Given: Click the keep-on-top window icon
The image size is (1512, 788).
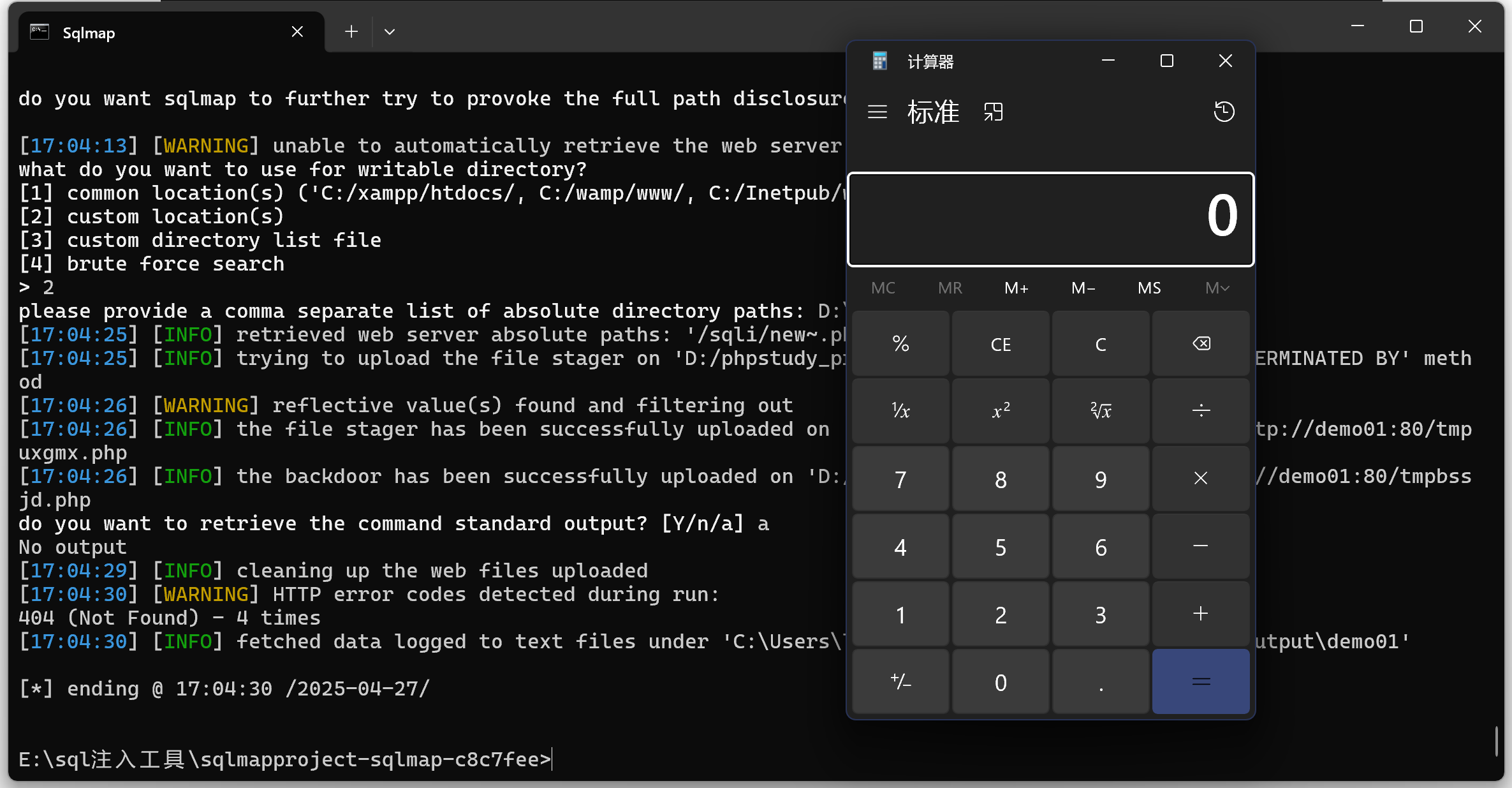Looking at the screenshot, I should pos(993,112).
